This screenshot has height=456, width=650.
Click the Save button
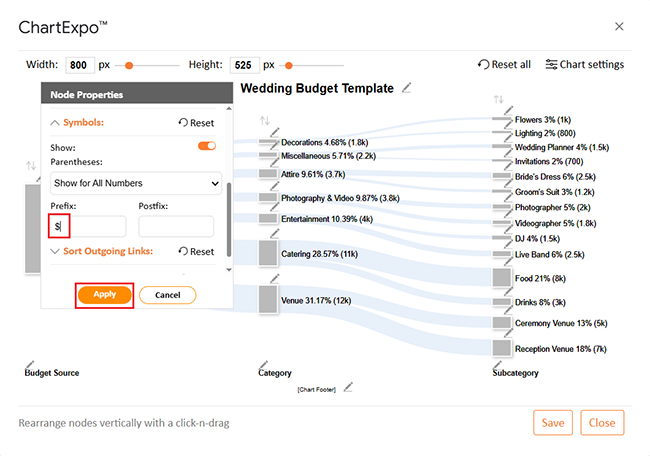553,422
